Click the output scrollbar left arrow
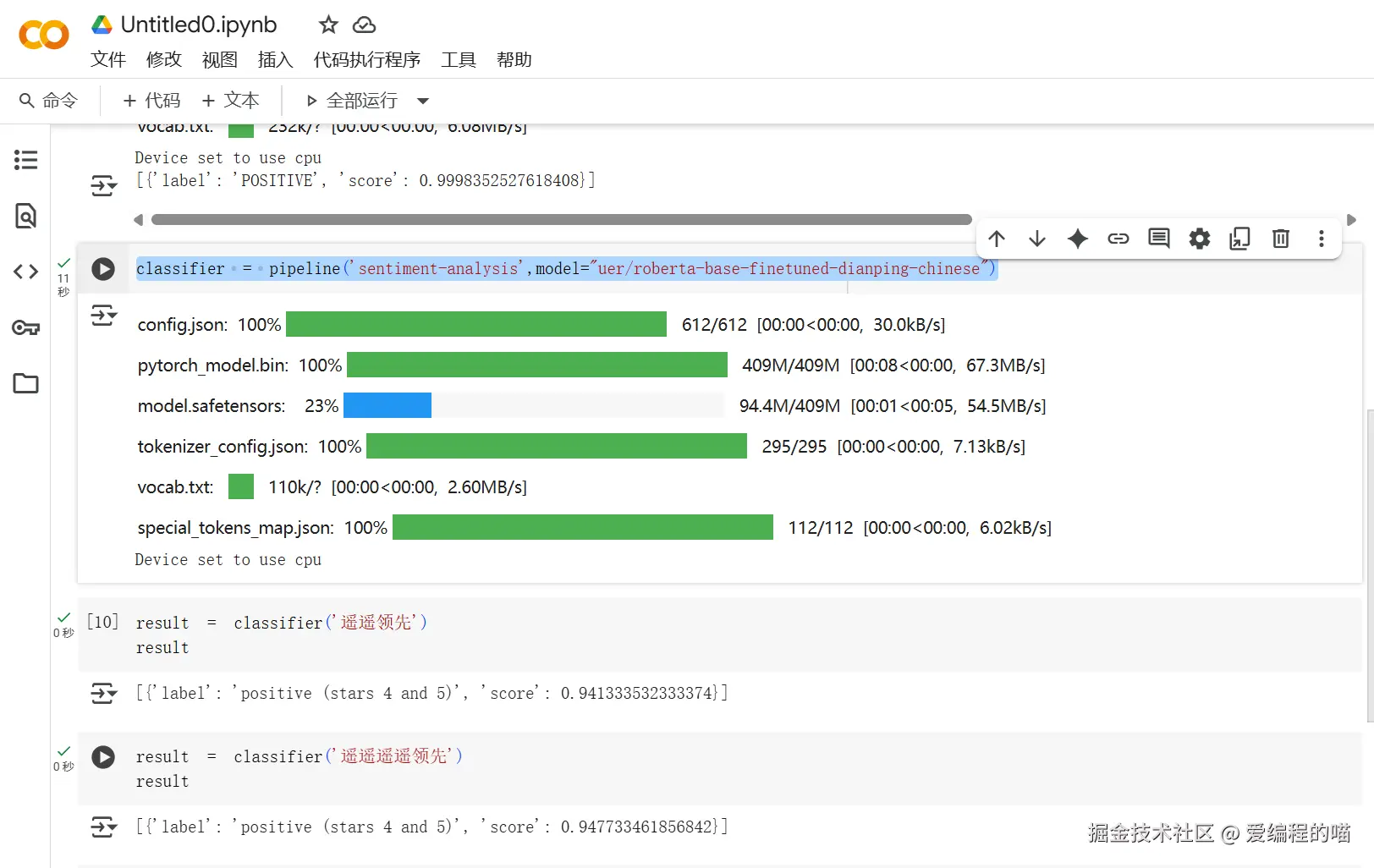Image resolution: width=1374 pixels, height=868 pixels. coord(139,220)
